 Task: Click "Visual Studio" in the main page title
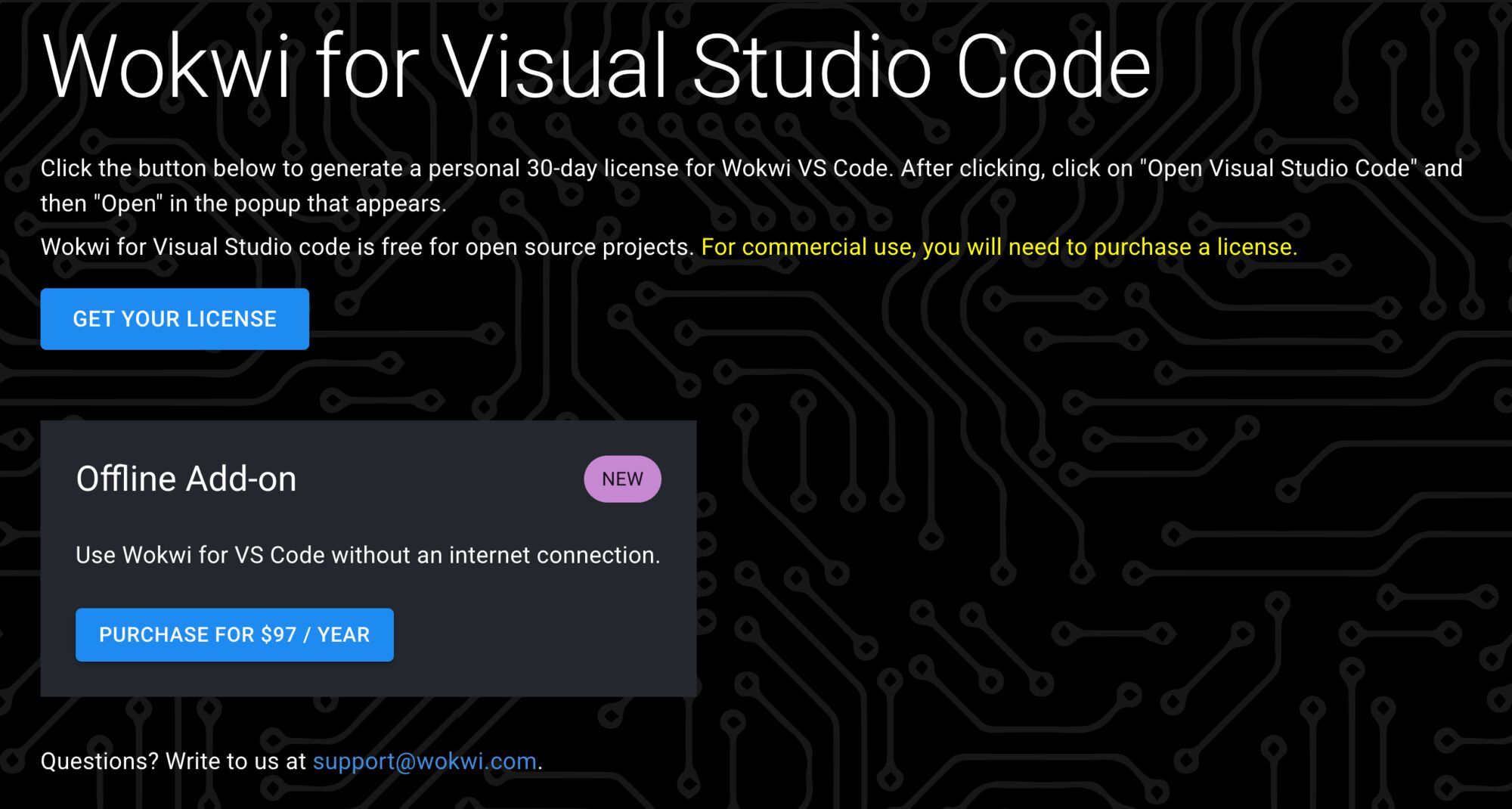pyautogui.click(x=684, y=68)
